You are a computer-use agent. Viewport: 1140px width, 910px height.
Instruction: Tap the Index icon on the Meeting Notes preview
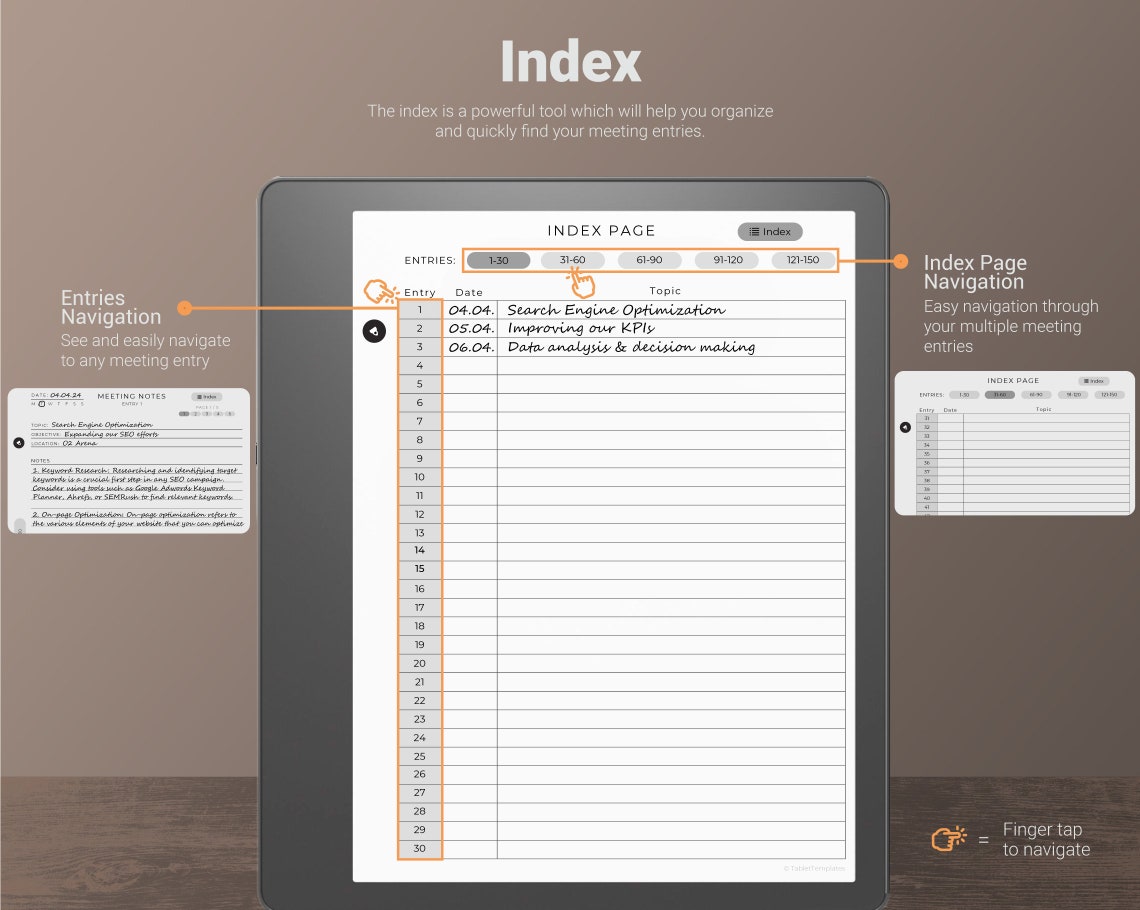pyautogui.click(x=208, y=397)
